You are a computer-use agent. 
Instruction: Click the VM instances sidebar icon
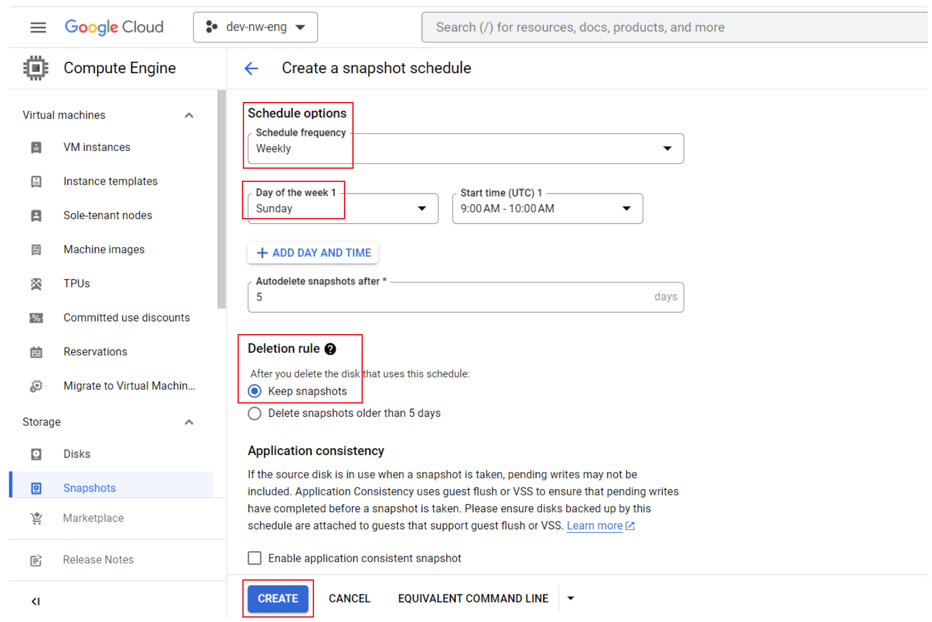click(x=36, y=147)
